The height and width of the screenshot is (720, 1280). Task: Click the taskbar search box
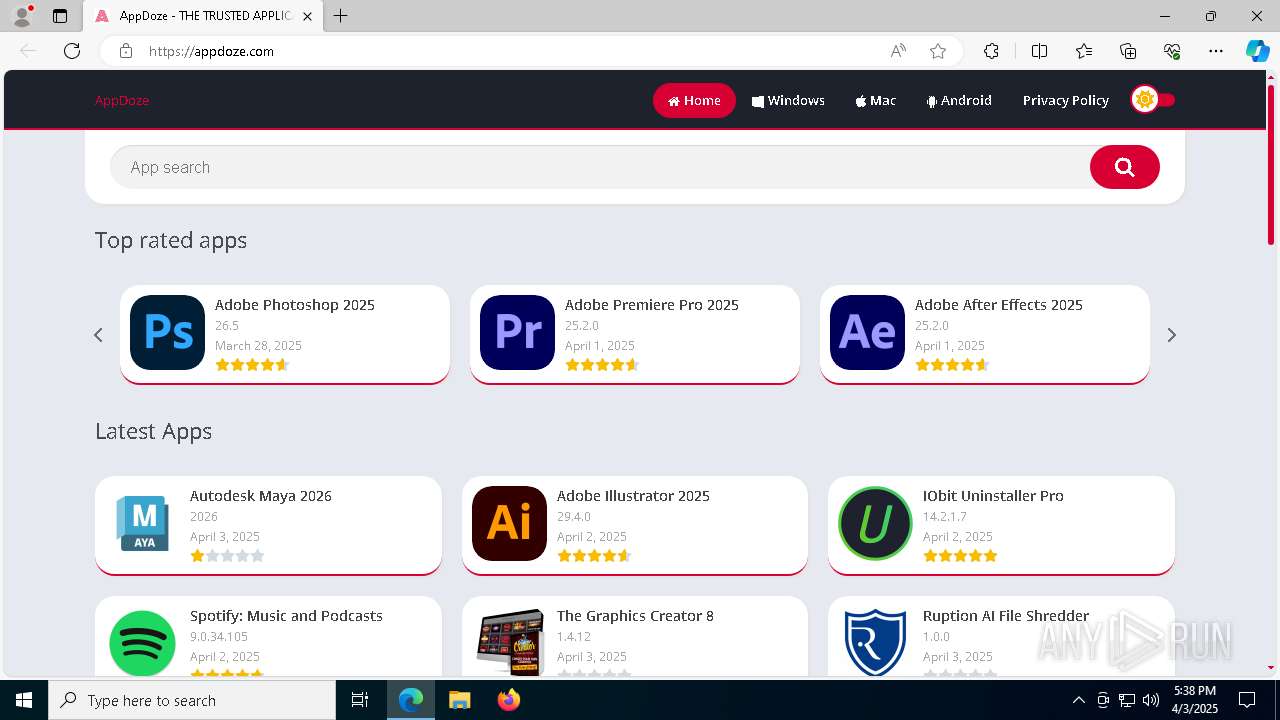tap(192, 700)
